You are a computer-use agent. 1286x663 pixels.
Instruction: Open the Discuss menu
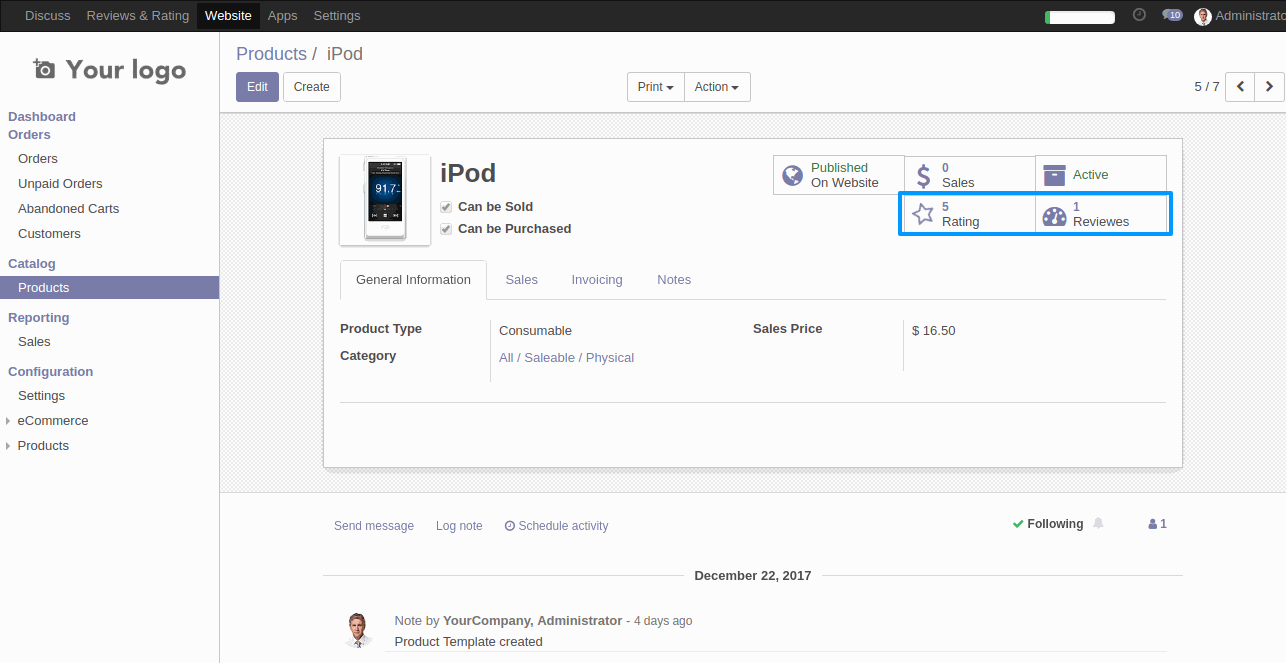tap(47, 16)
